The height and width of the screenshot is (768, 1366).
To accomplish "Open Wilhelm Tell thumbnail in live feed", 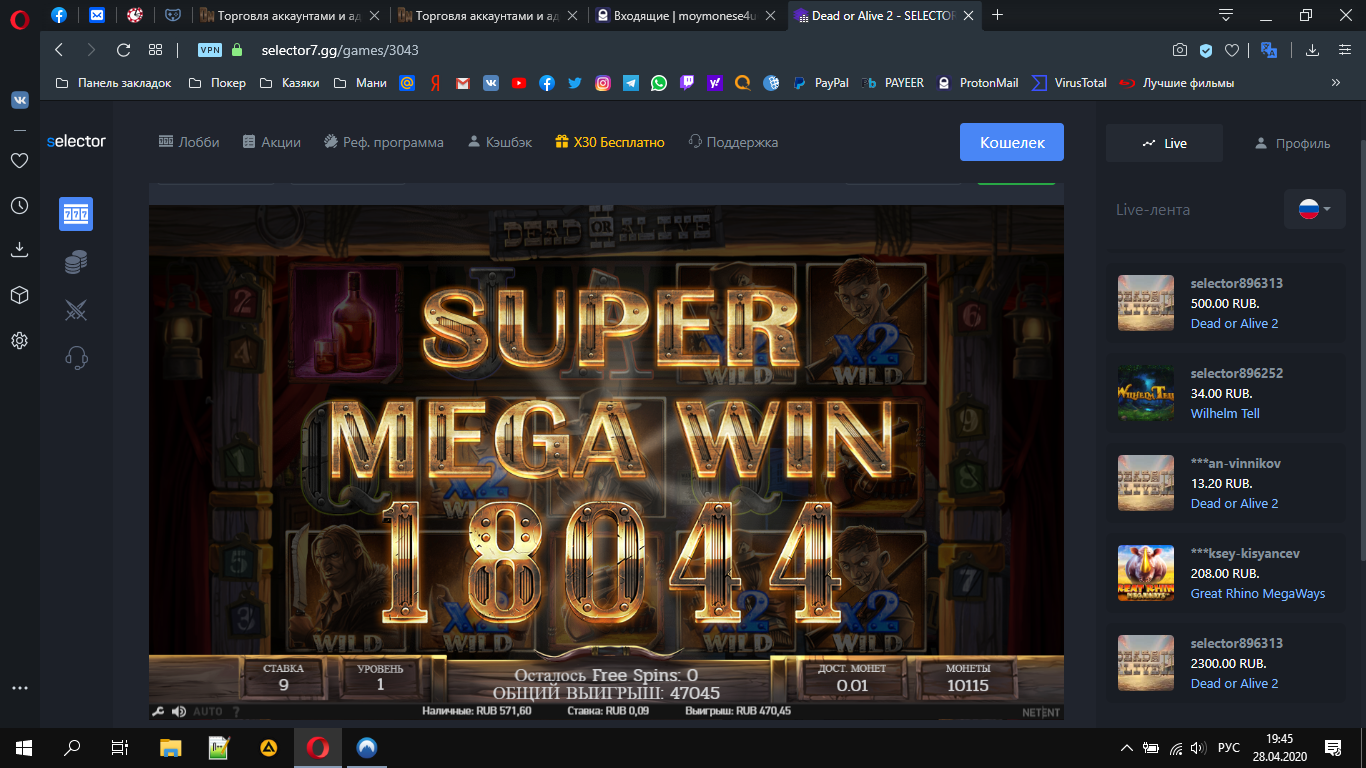I will click(x=1146, y=393).
